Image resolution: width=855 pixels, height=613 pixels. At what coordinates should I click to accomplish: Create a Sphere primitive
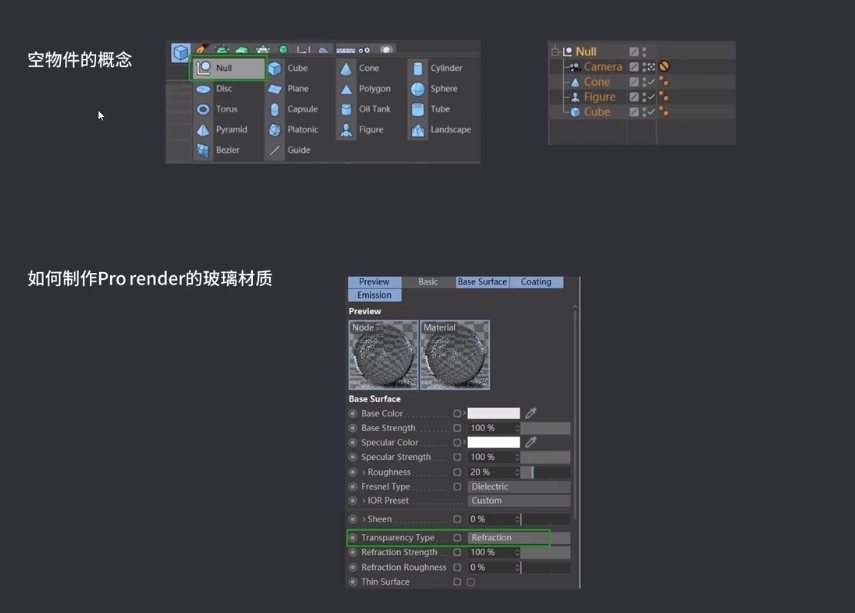435,89
